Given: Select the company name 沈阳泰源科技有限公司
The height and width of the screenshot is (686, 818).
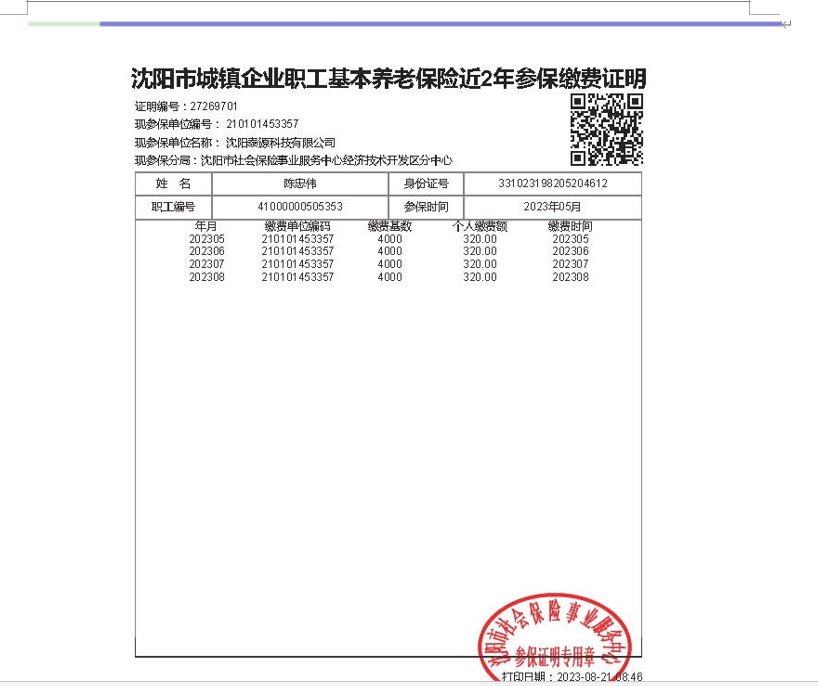Looking at the screenshot, I should [280, 142].
